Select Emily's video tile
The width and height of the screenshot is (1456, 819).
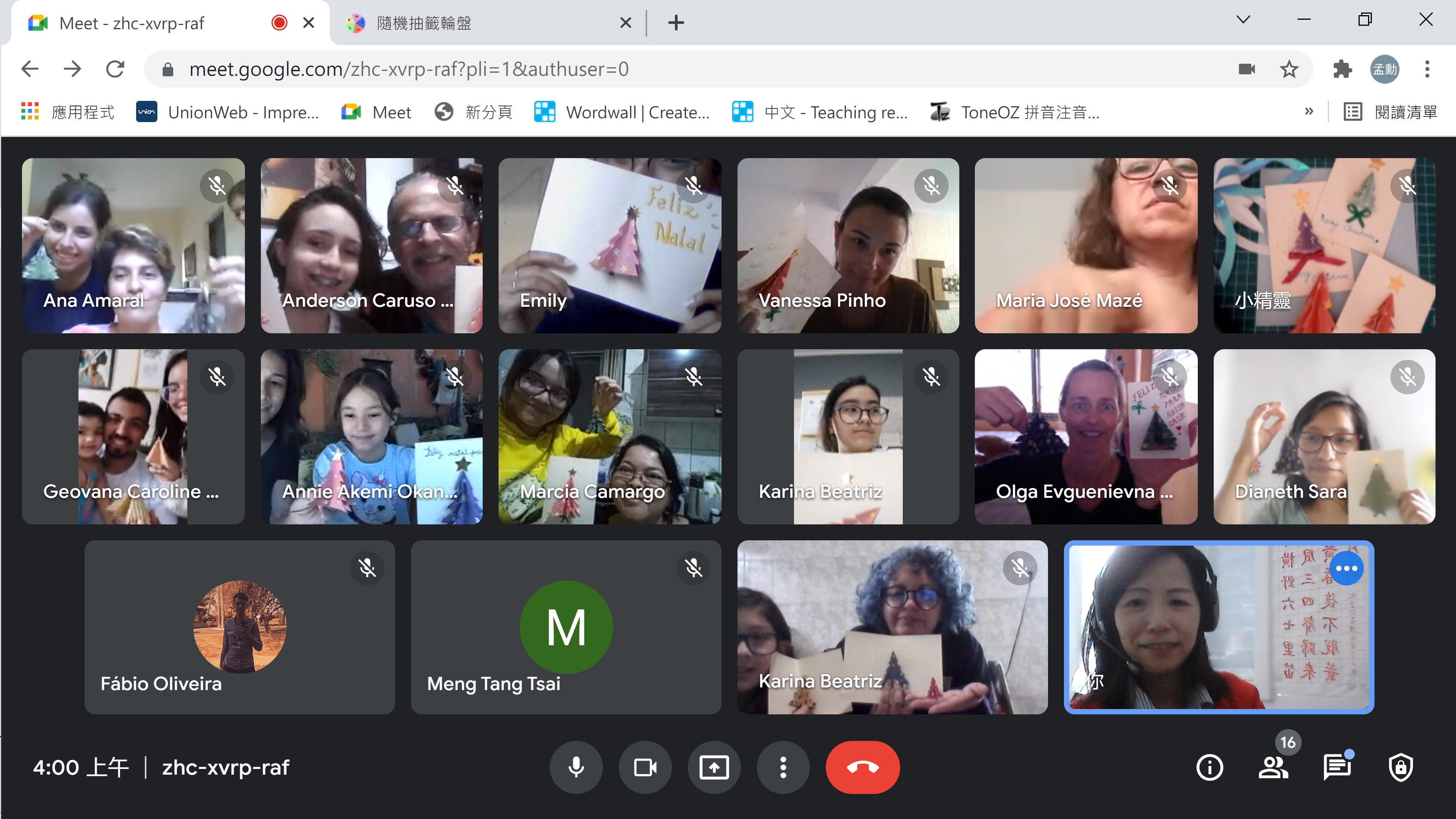tap(609, 245)
